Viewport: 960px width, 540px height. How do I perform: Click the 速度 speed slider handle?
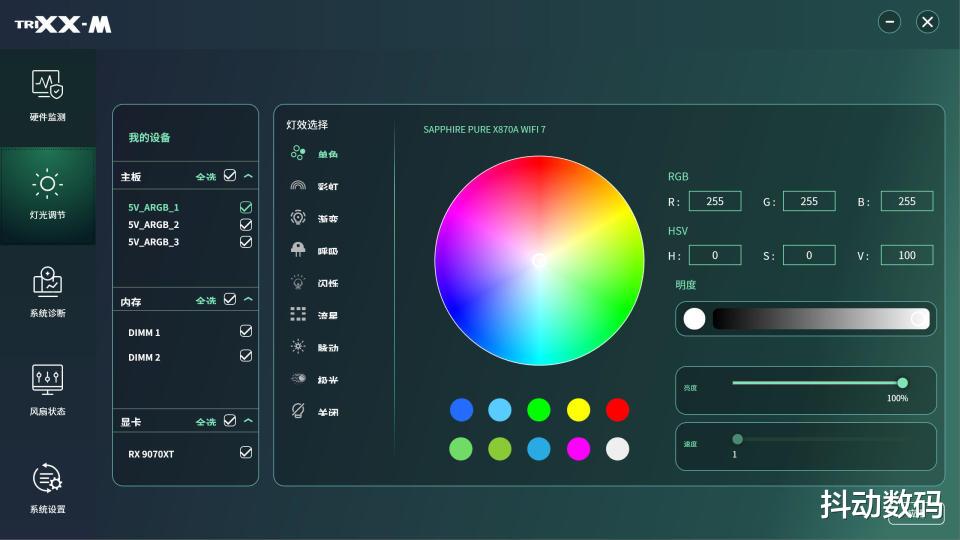point(738,439)
